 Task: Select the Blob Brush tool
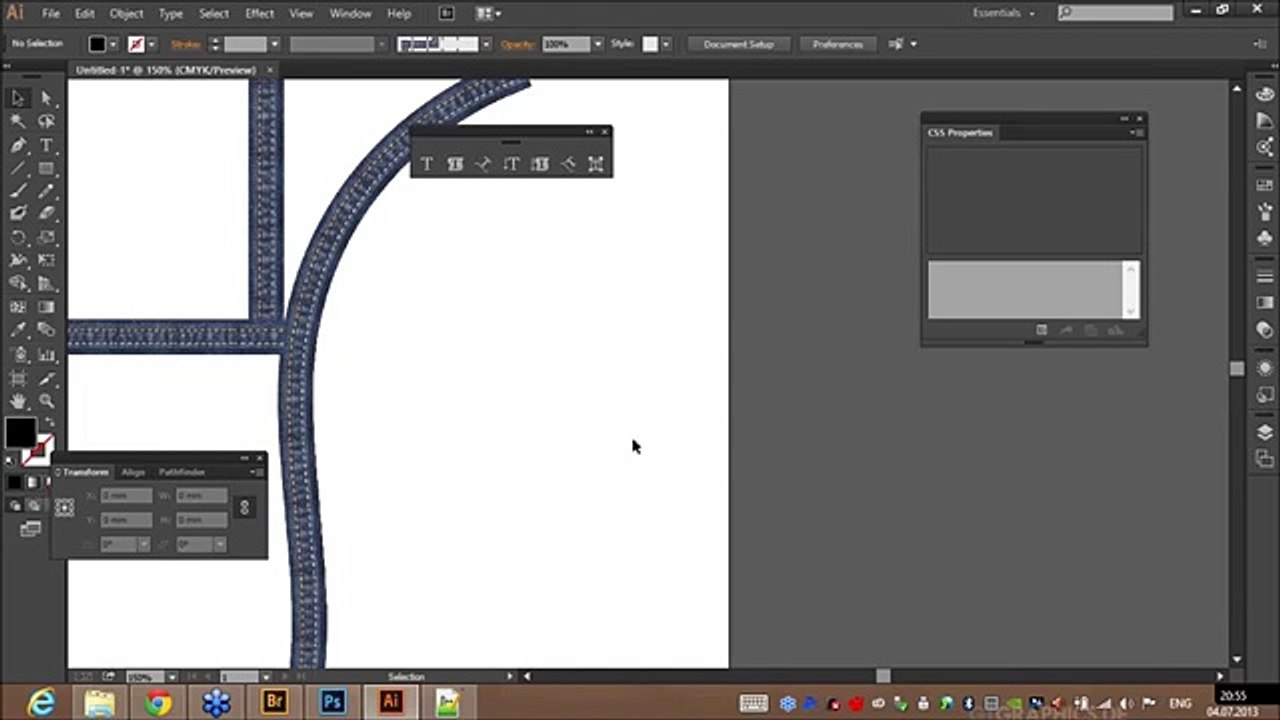click(18, 213)
